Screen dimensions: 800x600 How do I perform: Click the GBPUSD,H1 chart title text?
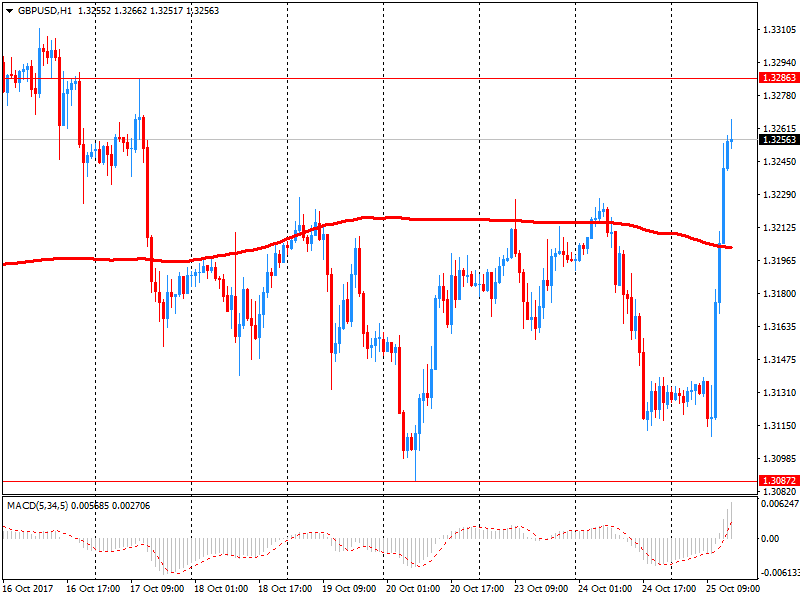tap(45, 11)
